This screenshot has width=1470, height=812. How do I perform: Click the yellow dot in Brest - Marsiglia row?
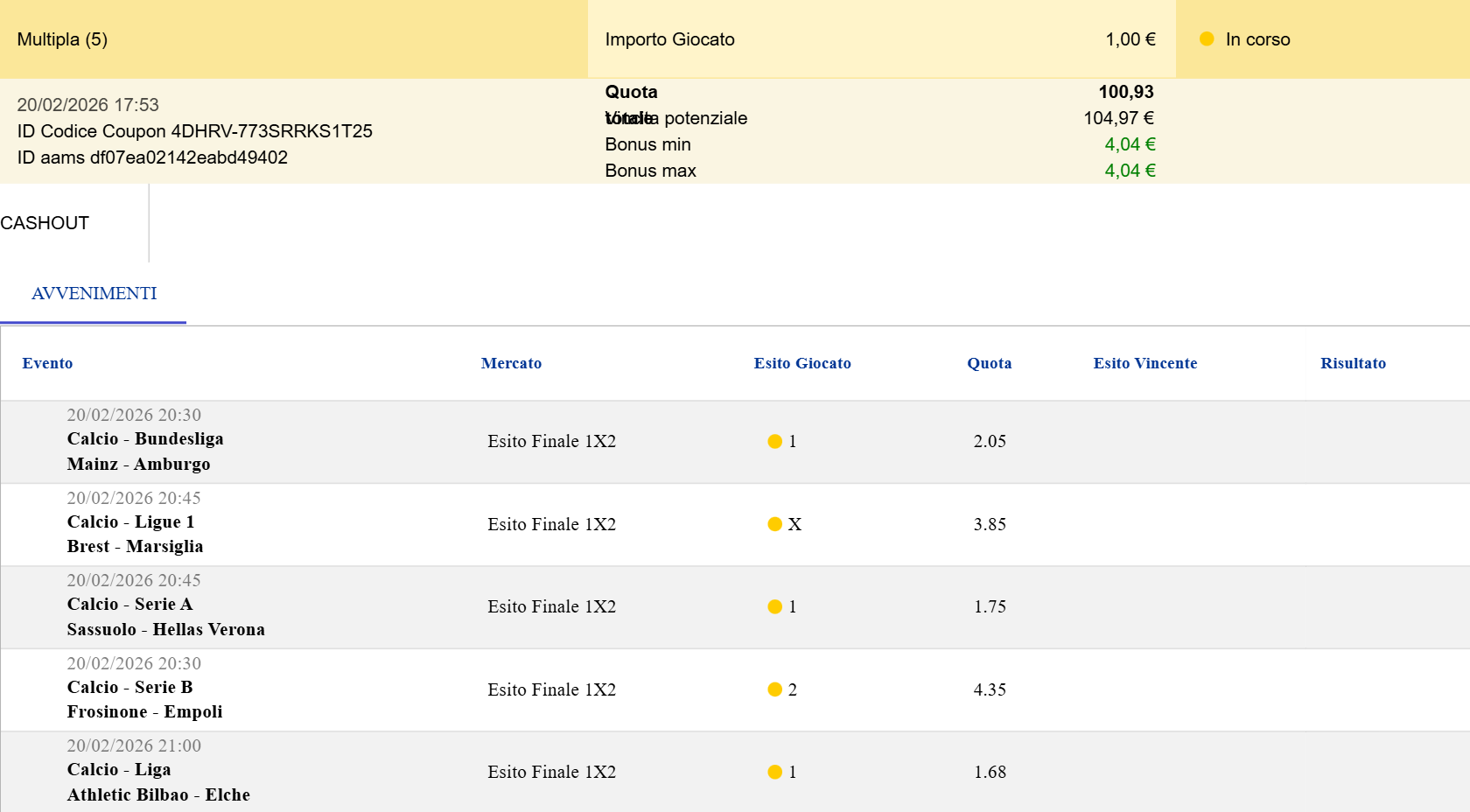point(774,524)
